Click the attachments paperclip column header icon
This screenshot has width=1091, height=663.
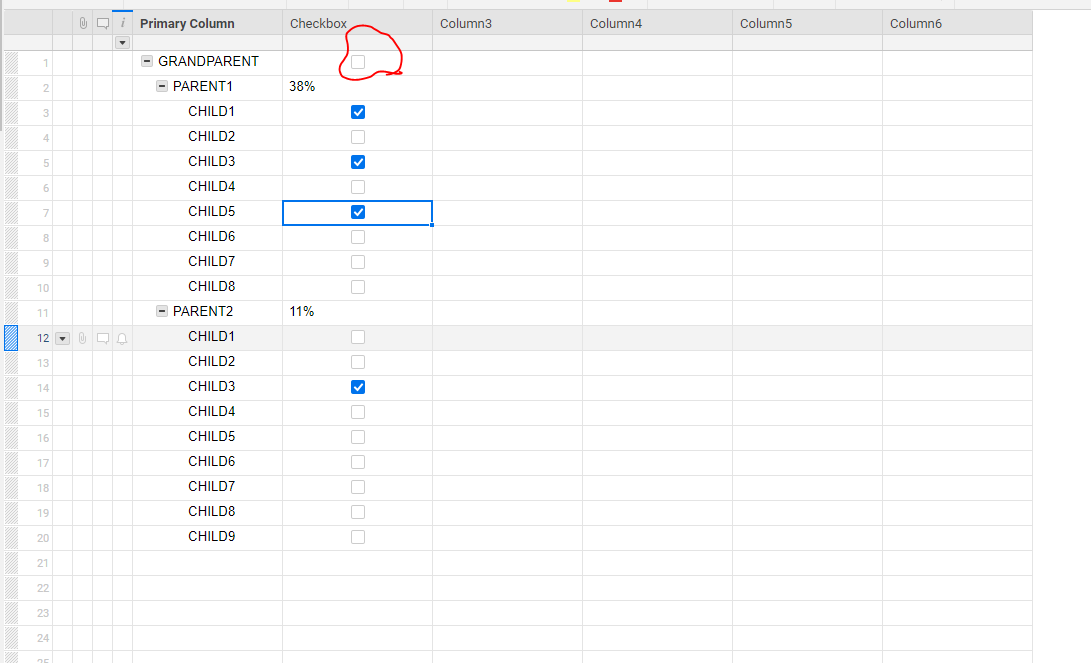(82, 22)
